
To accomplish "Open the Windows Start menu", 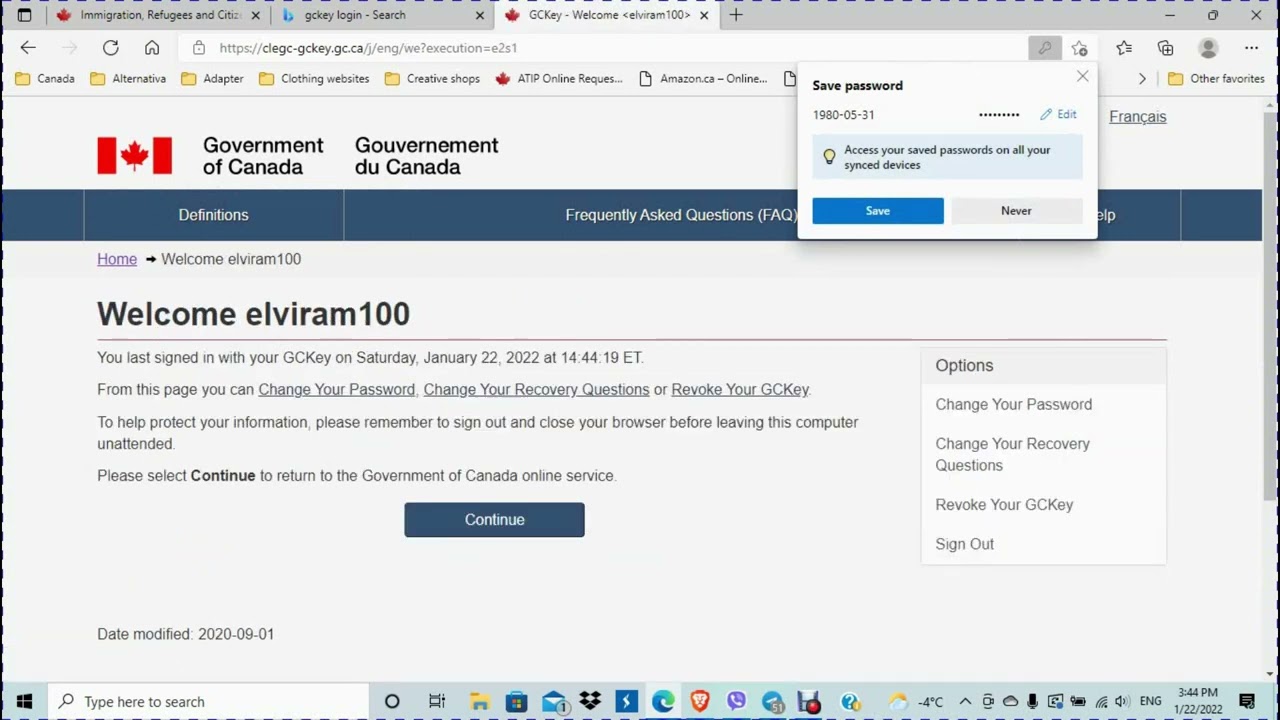I will (x=24, y=701).
